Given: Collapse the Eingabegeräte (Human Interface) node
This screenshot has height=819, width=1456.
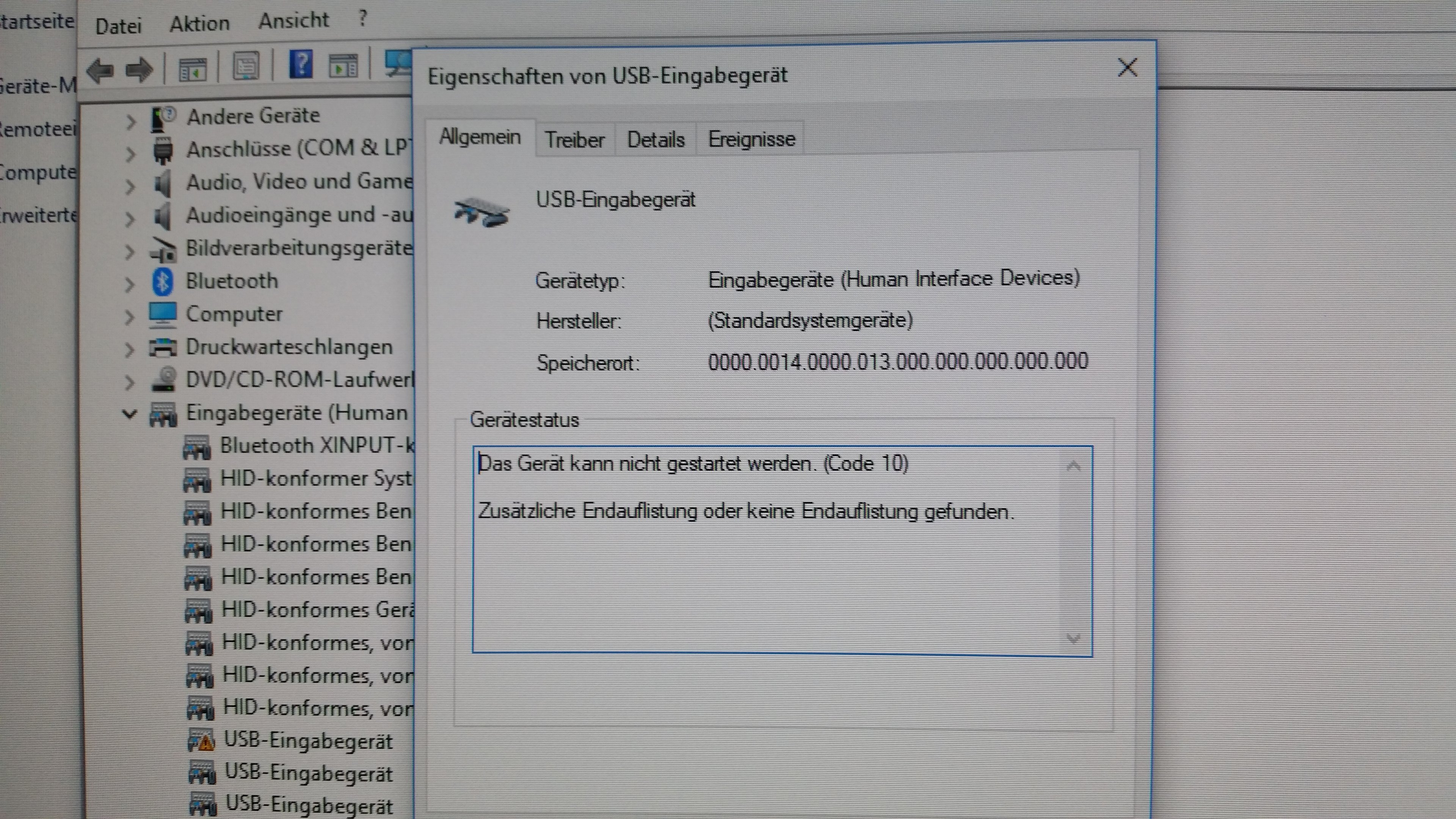Looking at the screenshot, I should click(x=130, y=414).
